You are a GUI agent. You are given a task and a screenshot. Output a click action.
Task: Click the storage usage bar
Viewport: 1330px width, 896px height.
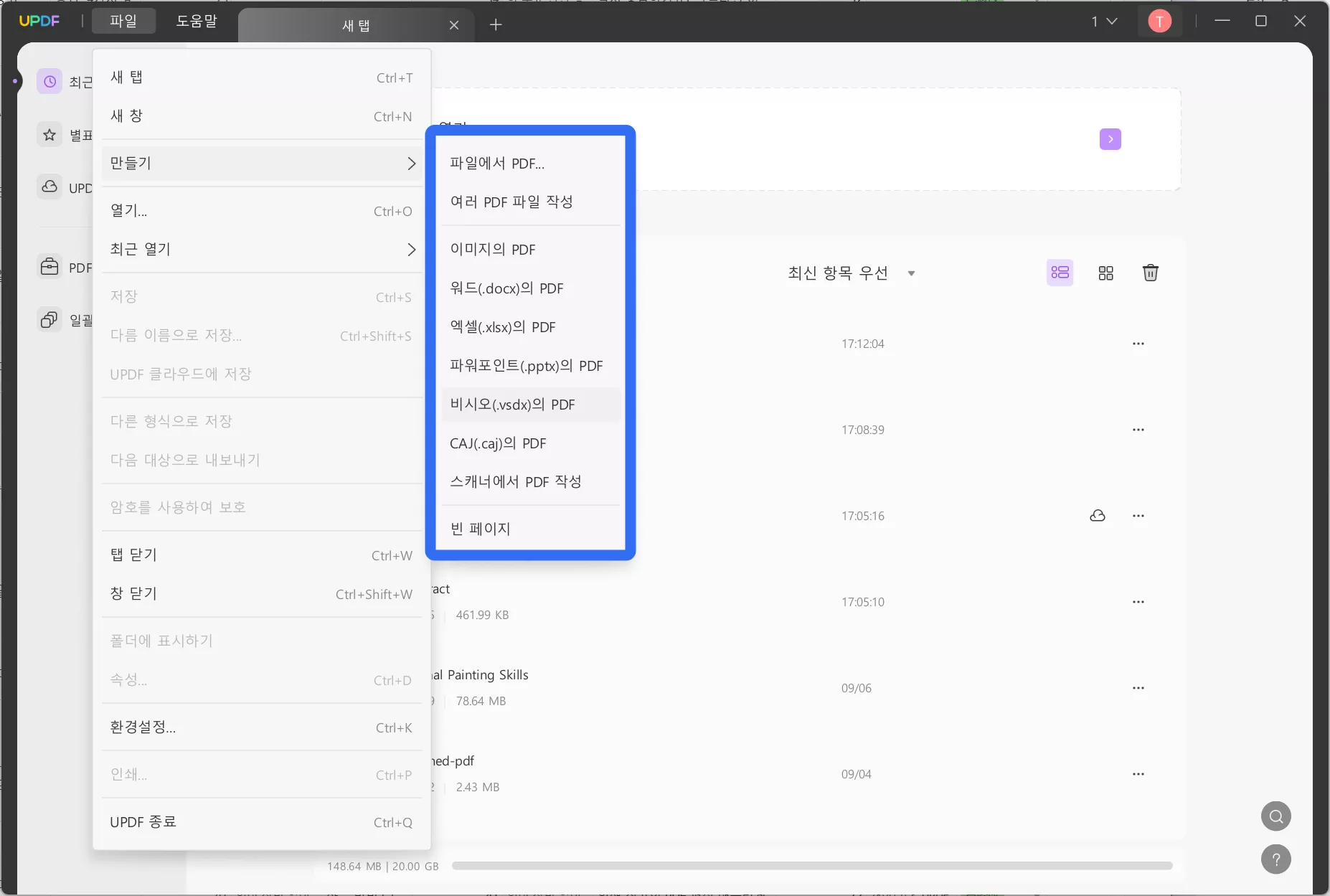click(x=812, y=866)
